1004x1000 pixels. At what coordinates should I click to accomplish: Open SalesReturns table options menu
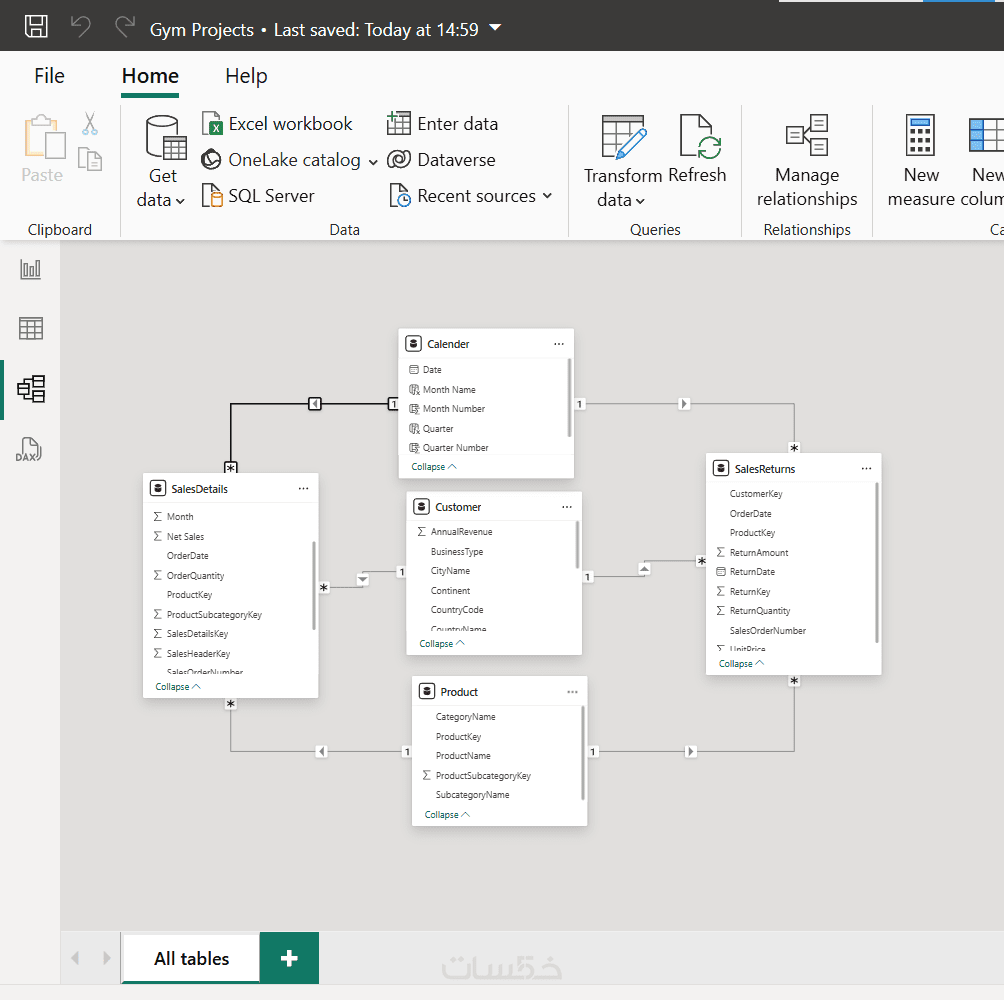[x=866, y=469]
